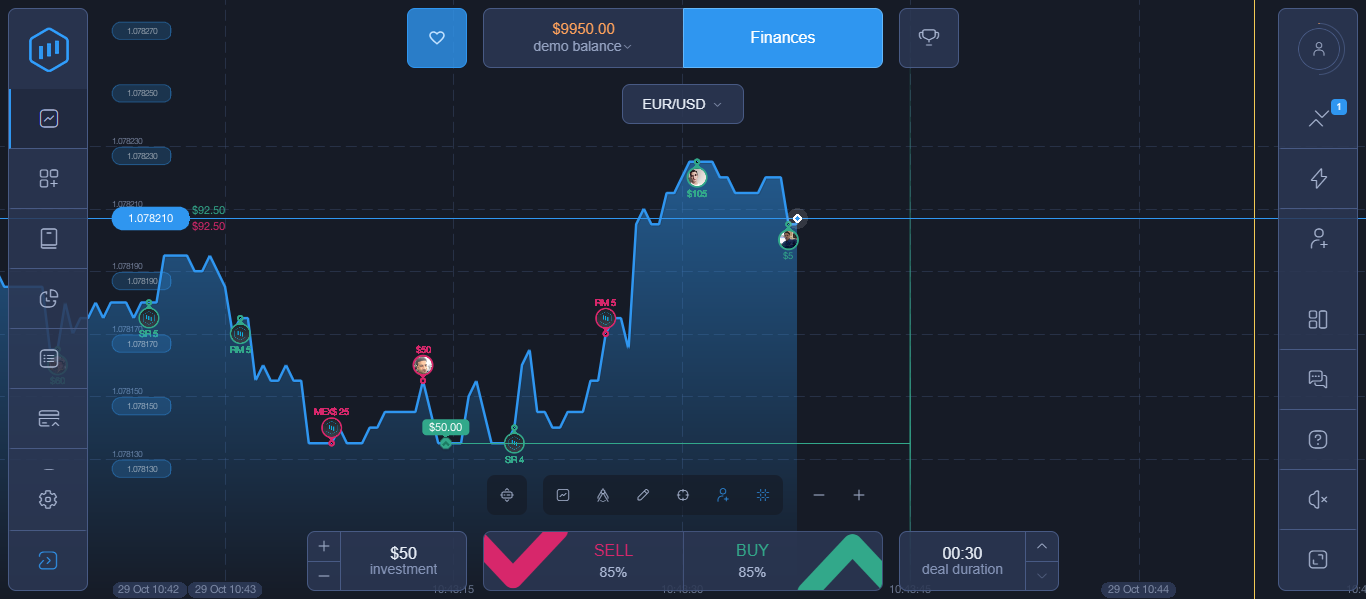Screen dimensions: 1366x599
Task: Open the chat support icon
Action: [x=1318, y=379]
